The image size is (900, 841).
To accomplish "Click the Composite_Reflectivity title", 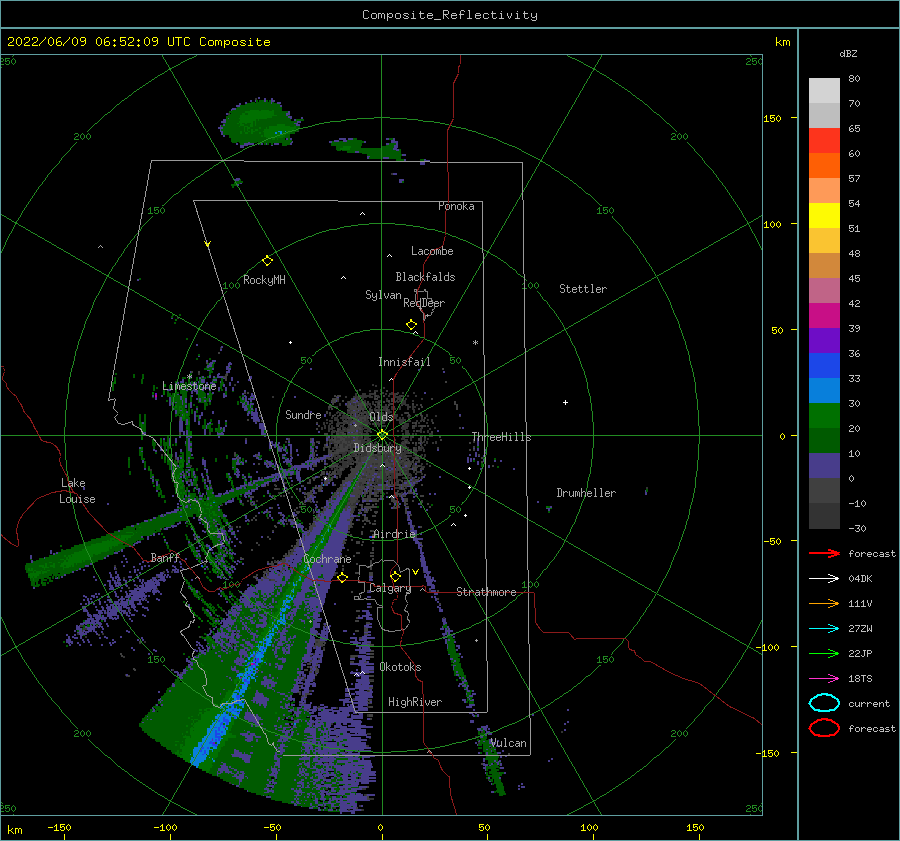I will 449,15.
